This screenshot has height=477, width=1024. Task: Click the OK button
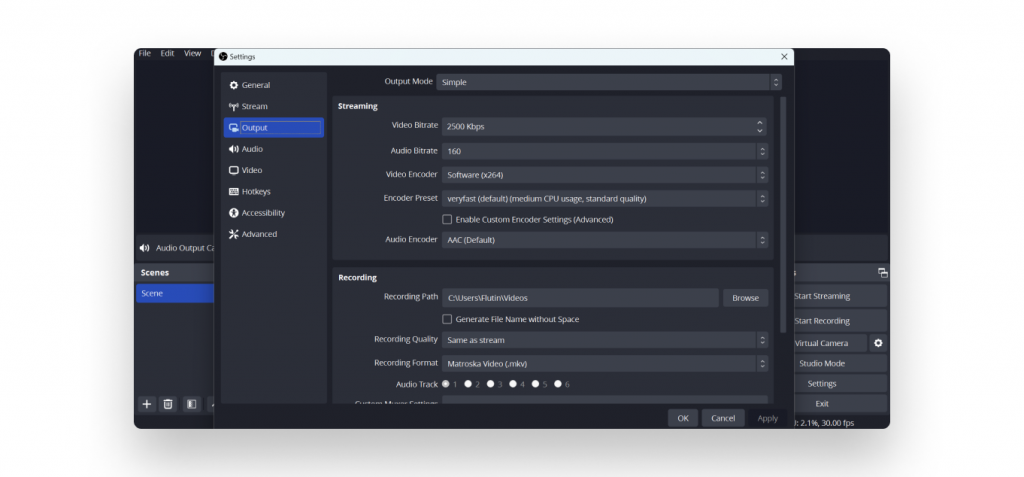[x=682, y=418]
